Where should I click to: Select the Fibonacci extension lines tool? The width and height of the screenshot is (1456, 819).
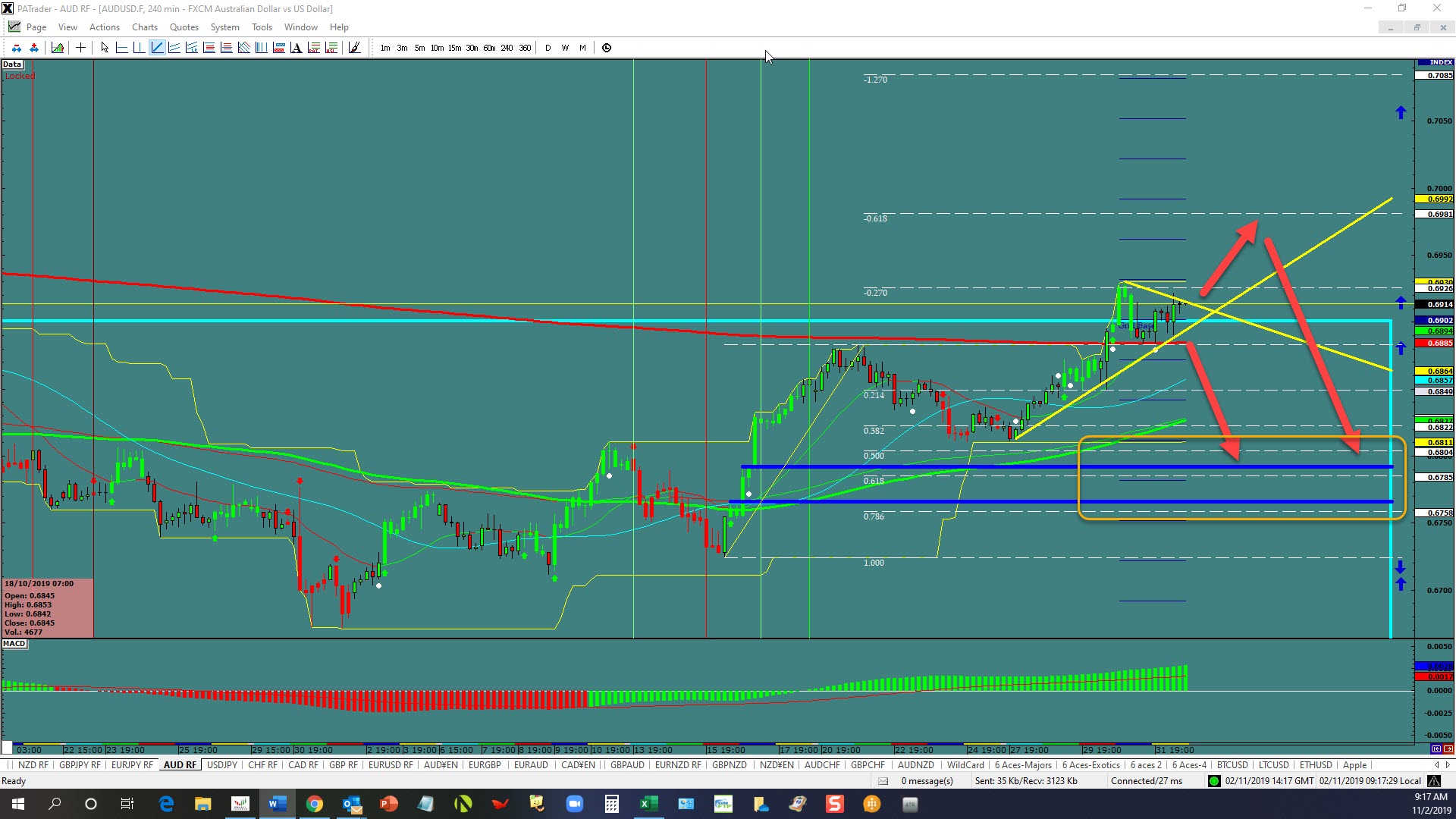pos(226,48)
